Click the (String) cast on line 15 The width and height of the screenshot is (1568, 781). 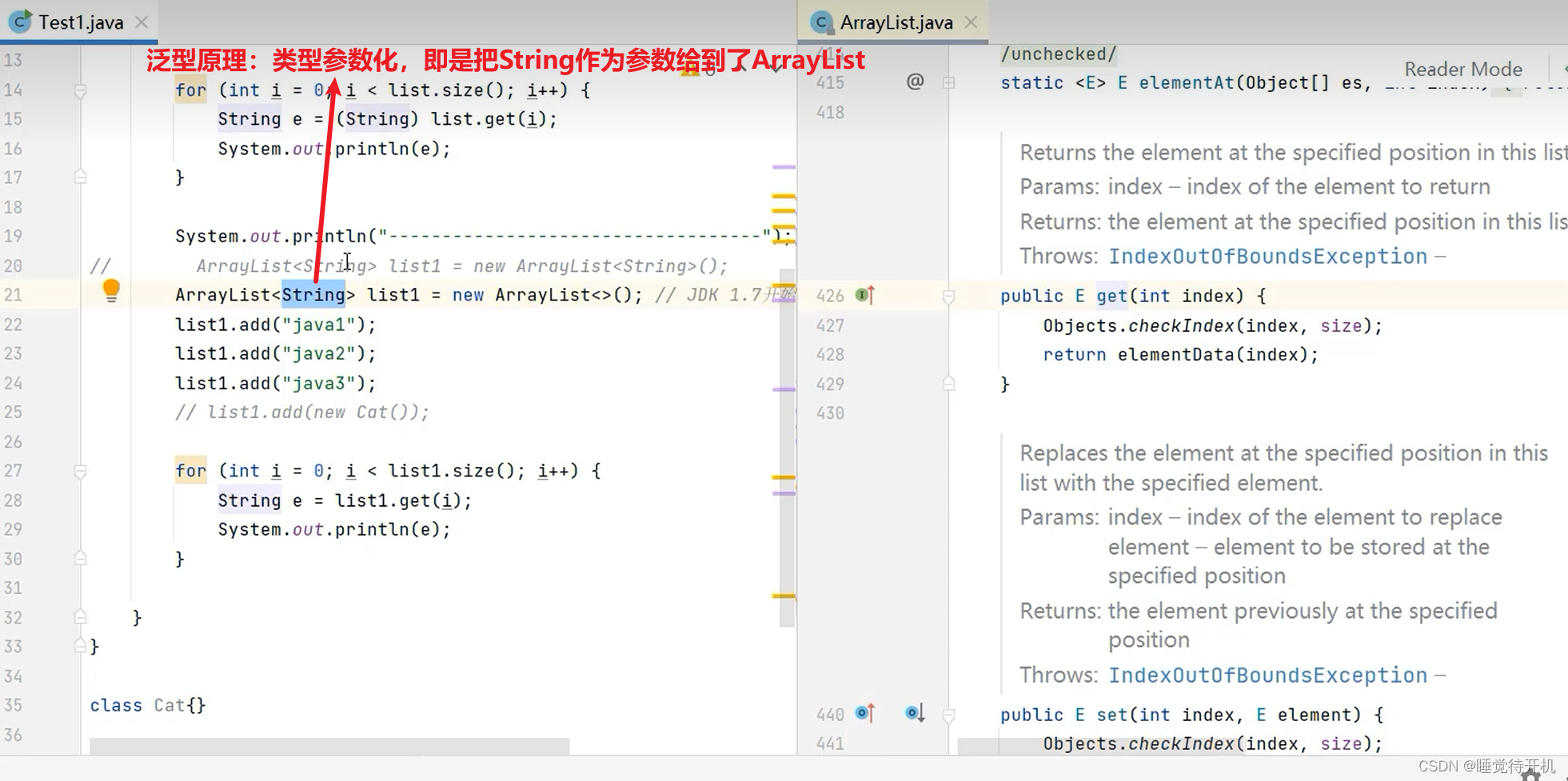click(377, 119)
